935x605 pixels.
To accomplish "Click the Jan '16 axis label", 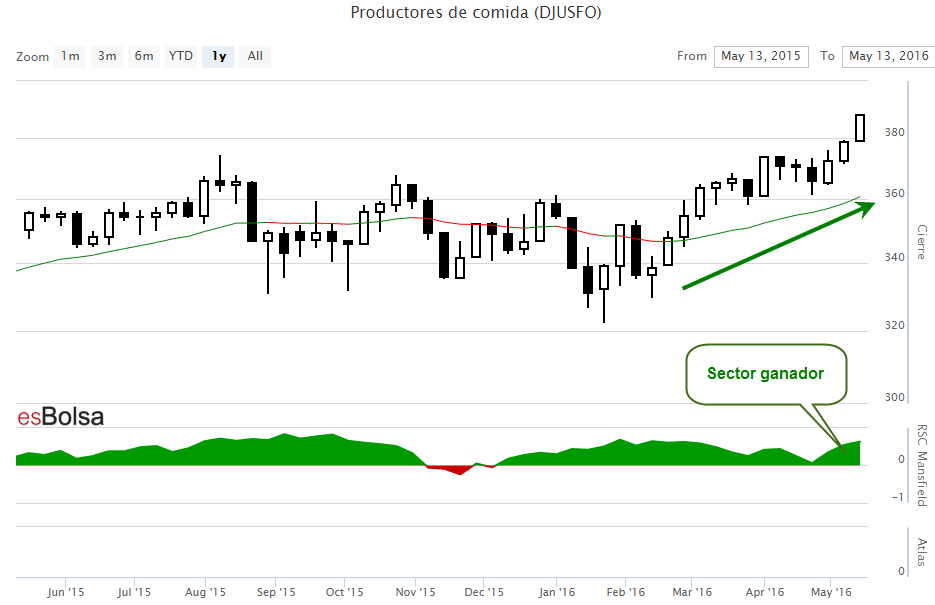I will click(x=557, y=592).
